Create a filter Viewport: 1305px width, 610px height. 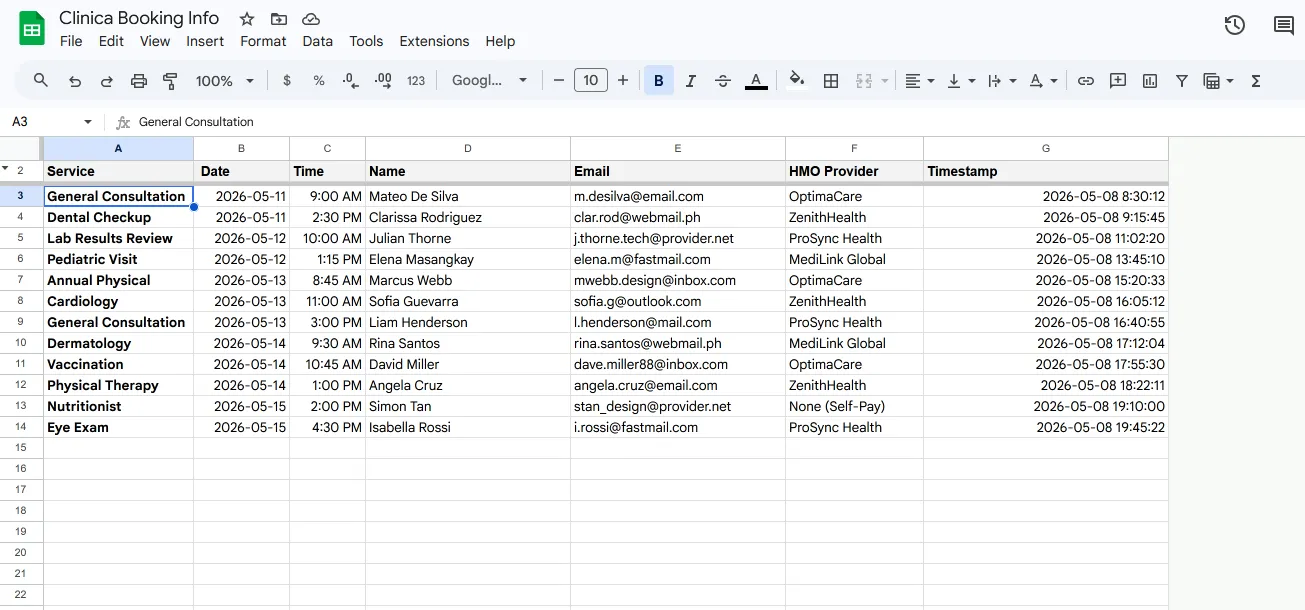1182,81
